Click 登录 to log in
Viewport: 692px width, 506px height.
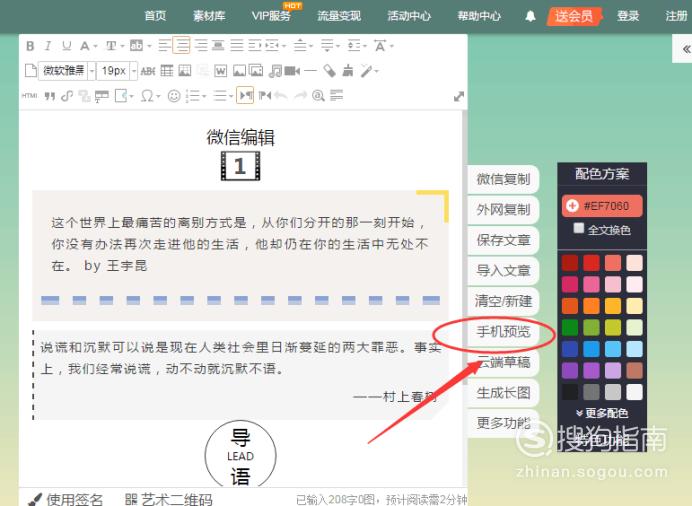pos(628,16)
